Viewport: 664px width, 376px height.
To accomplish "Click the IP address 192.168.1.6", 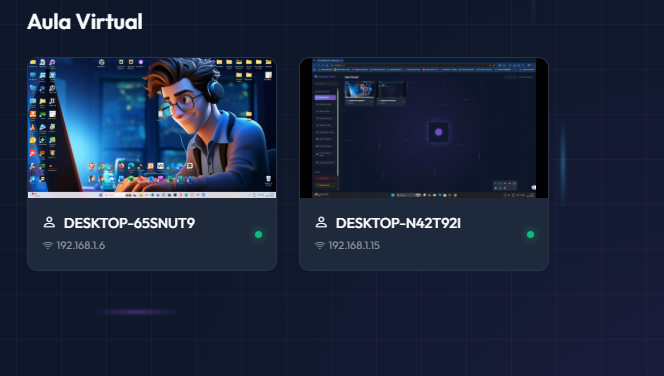I will (x=80, y=245).
